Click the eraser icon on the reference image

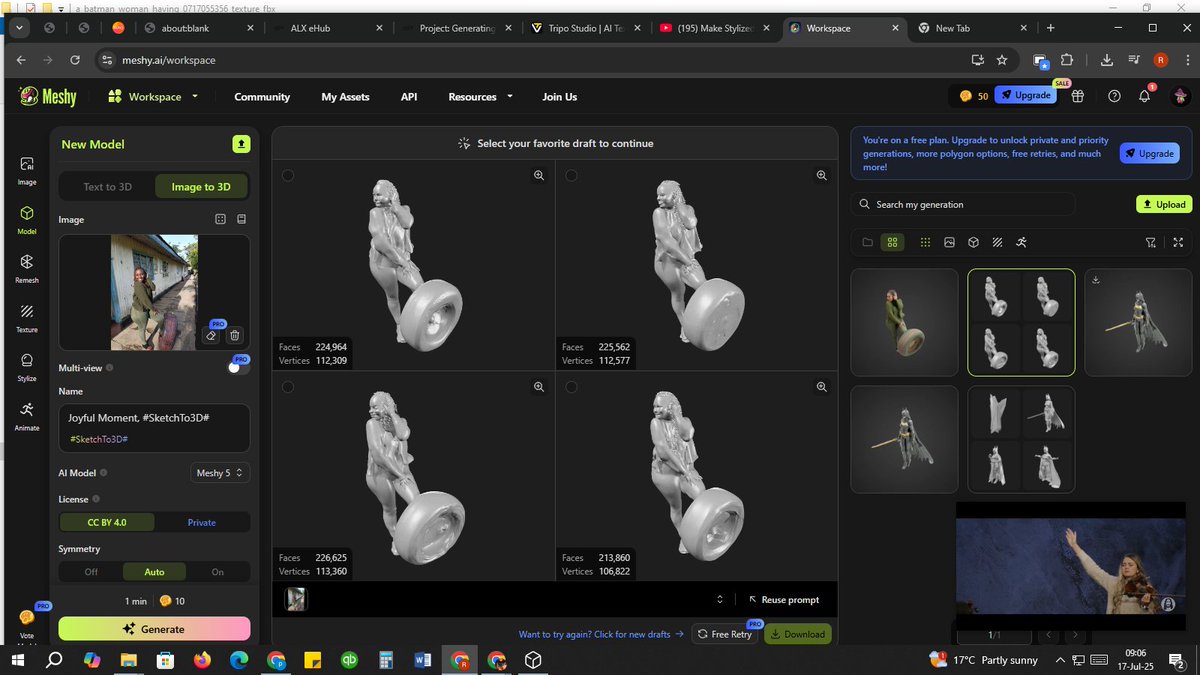point(212,336)
